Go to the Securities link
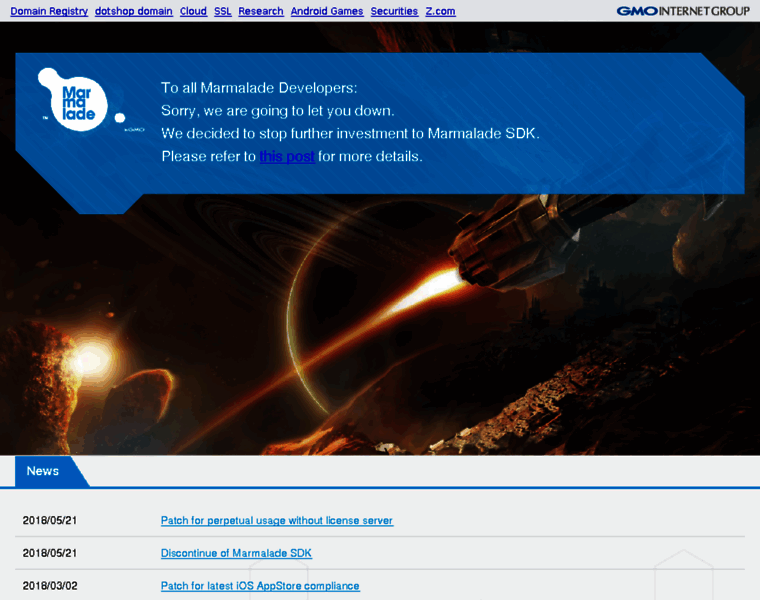The height and width of the screenshot is (600, 760). [395, 11]
